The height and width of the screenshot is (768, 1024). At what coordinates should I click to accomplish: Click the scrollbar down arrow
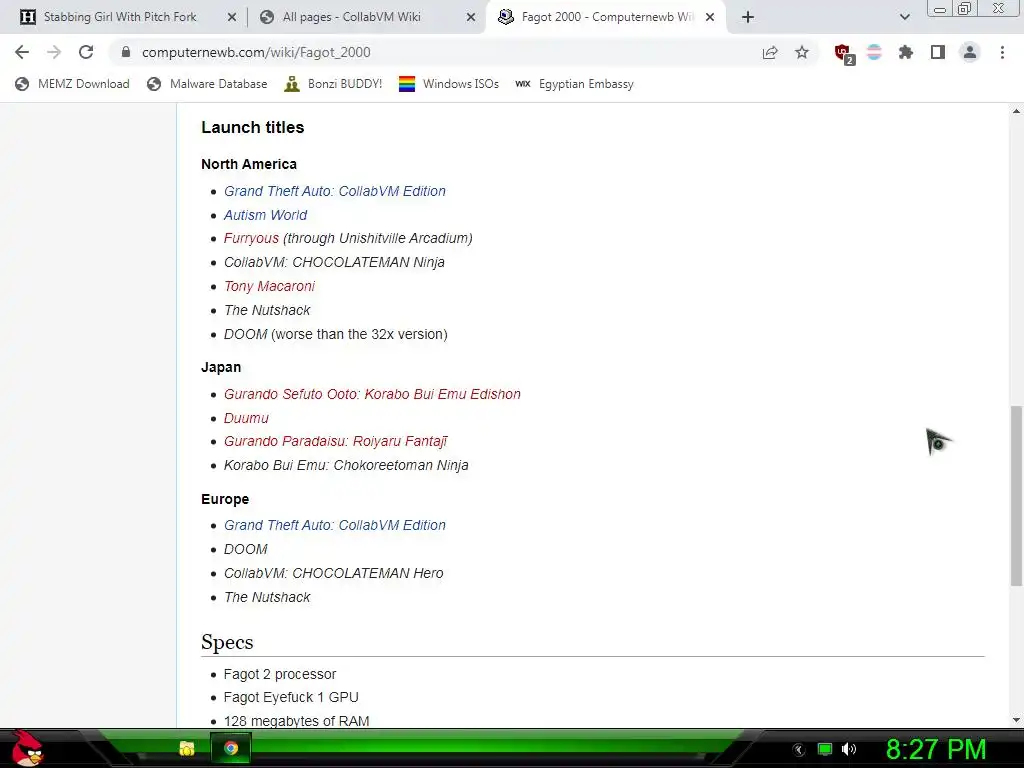point(1016,720)
